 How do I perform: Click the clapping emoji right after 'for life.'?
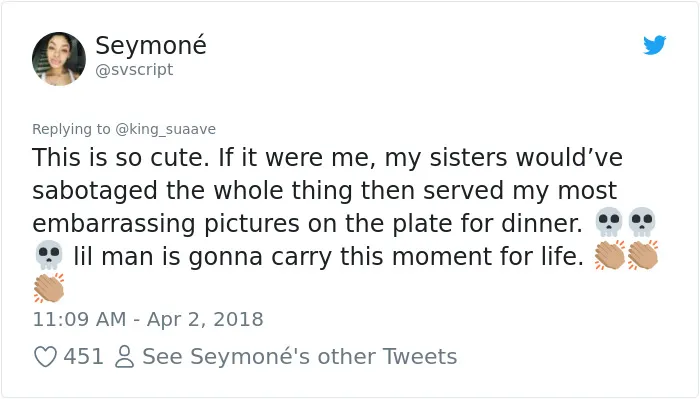609,255
